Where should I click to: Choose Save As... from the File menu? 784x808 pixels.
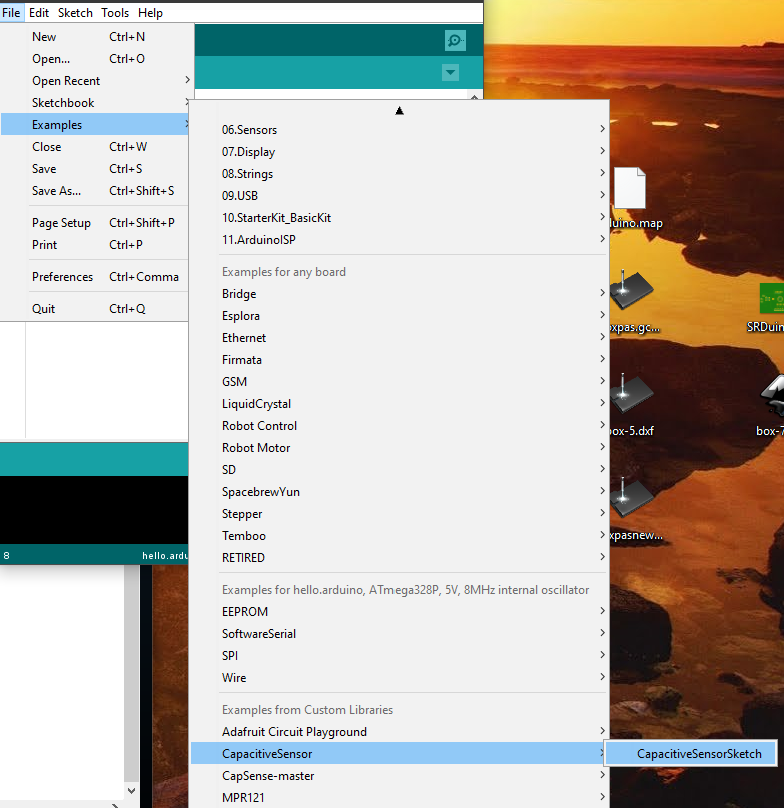(95, 191)
